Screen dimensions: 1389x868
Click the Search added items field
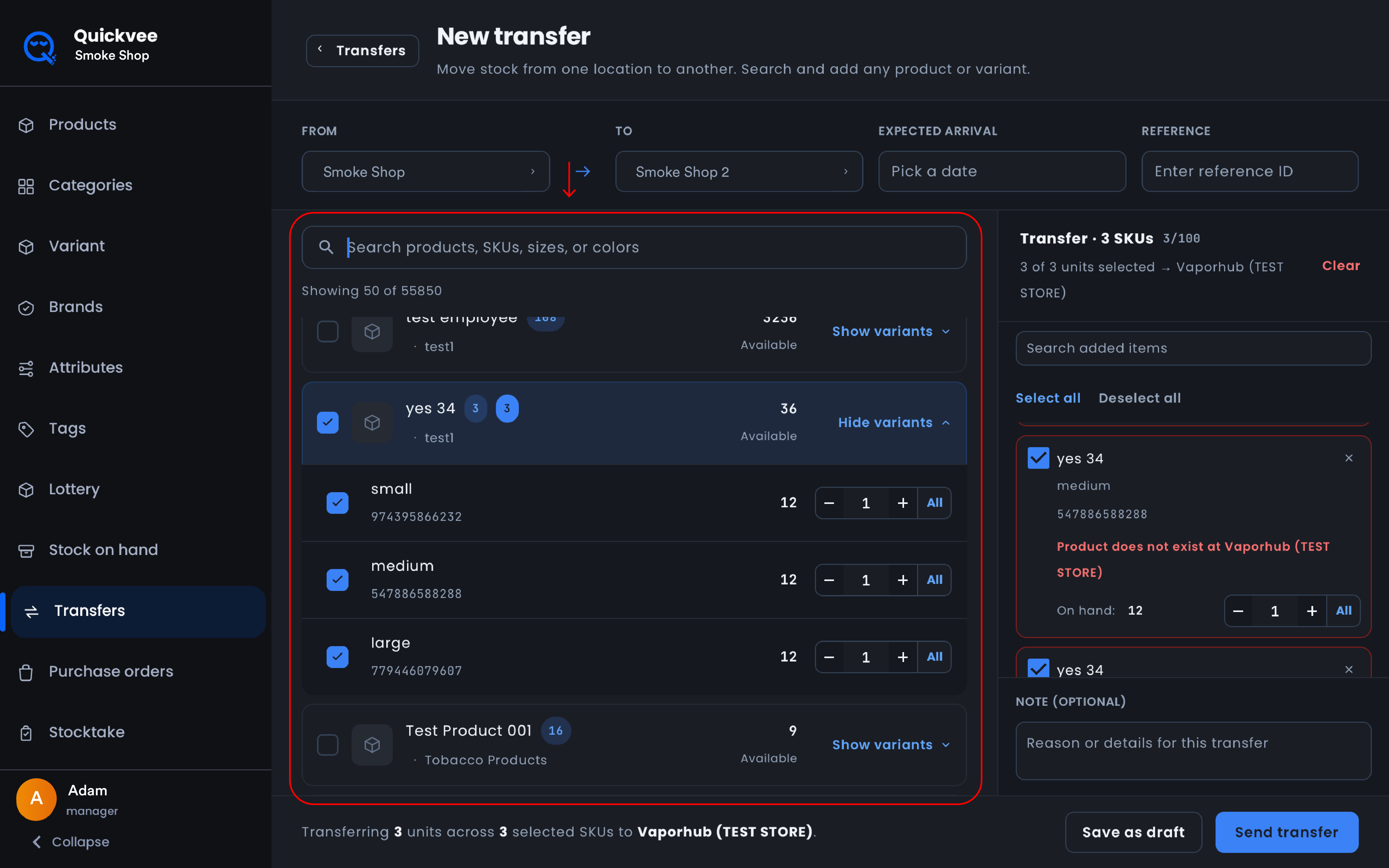coord(1193,348)
